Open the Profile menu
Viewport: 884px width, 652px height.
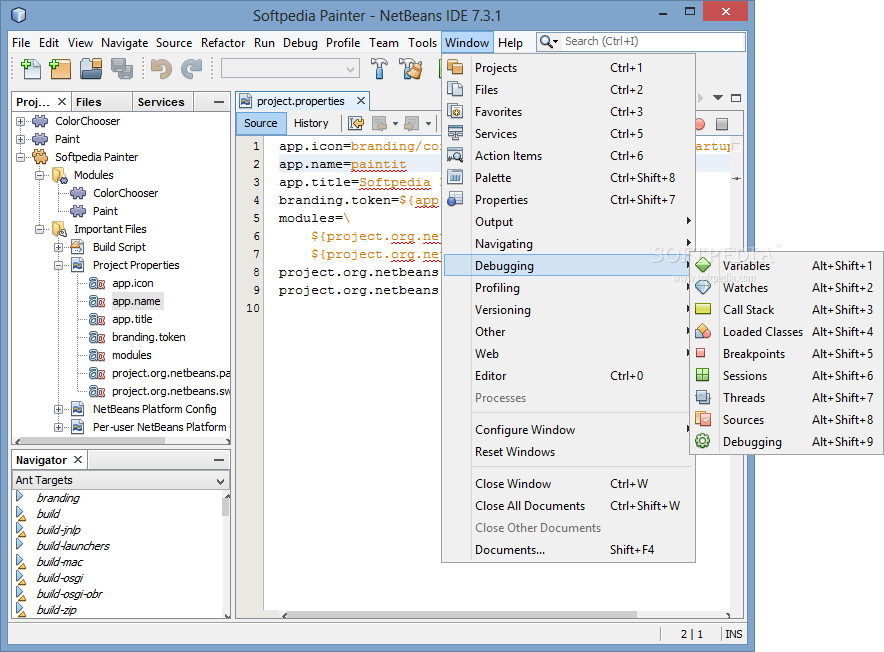343,43
